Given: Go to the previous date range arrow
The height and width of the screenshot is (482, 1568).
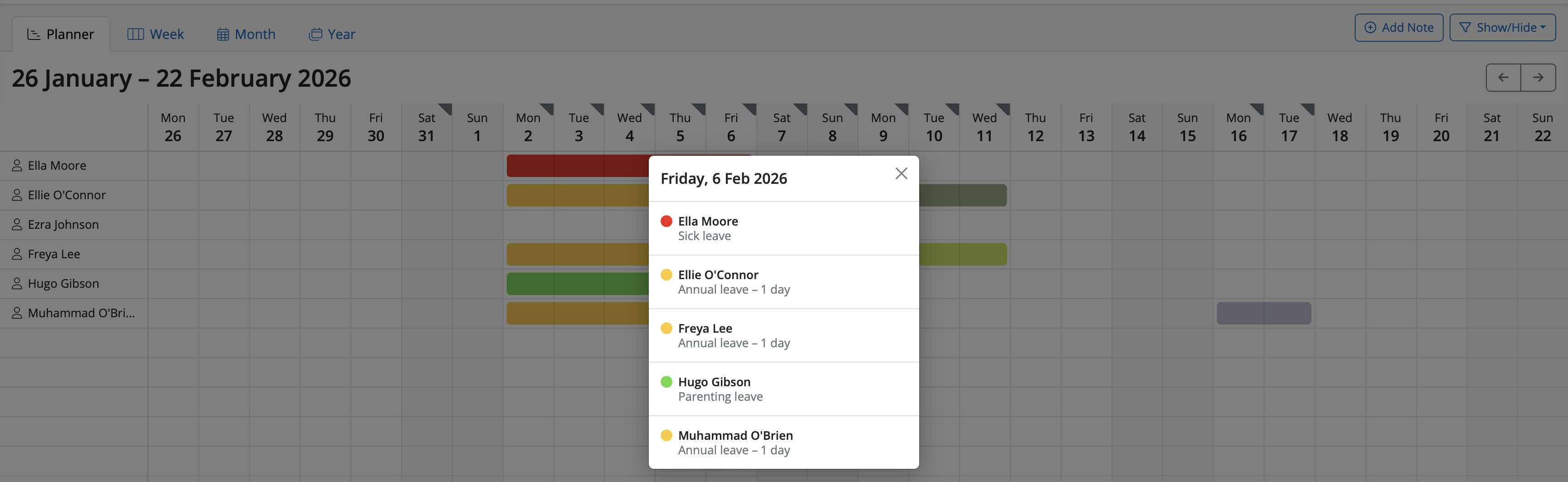Looking at the screenshot, I should click(x=1503, y=78).
